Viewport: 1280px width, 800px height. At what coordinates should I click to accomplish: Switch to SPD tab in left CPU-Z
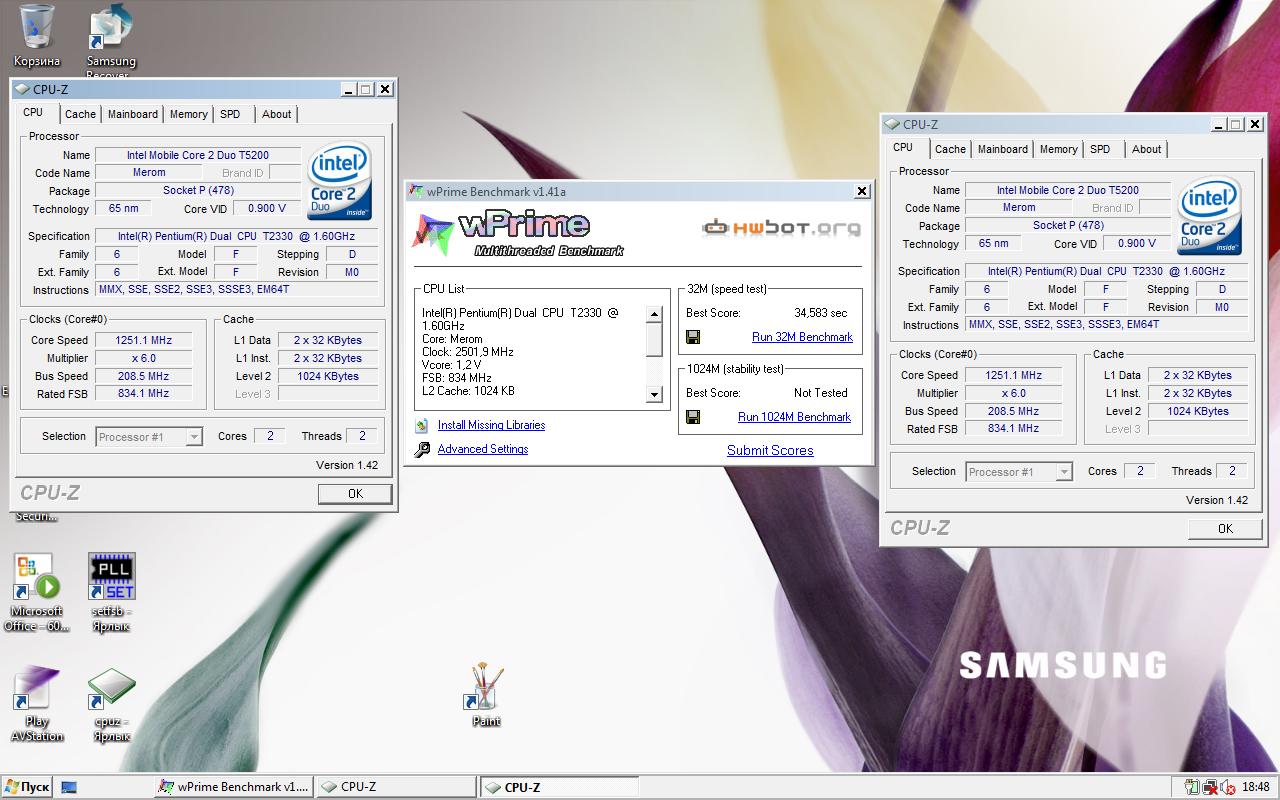click(x=230, y=114)
